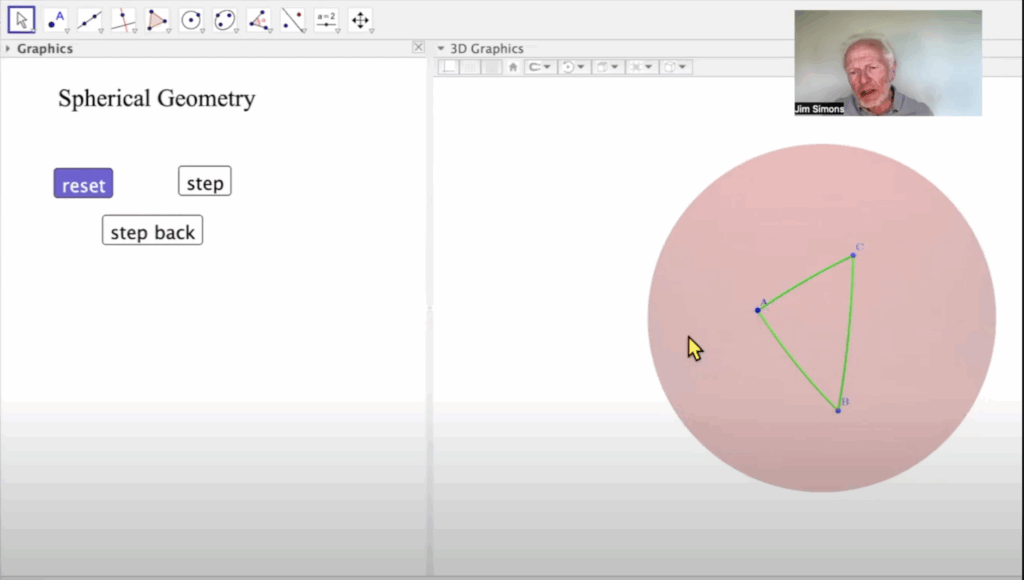Select the Move Graphics View tool
The image size is (1024, 580).
pos(360,19)
